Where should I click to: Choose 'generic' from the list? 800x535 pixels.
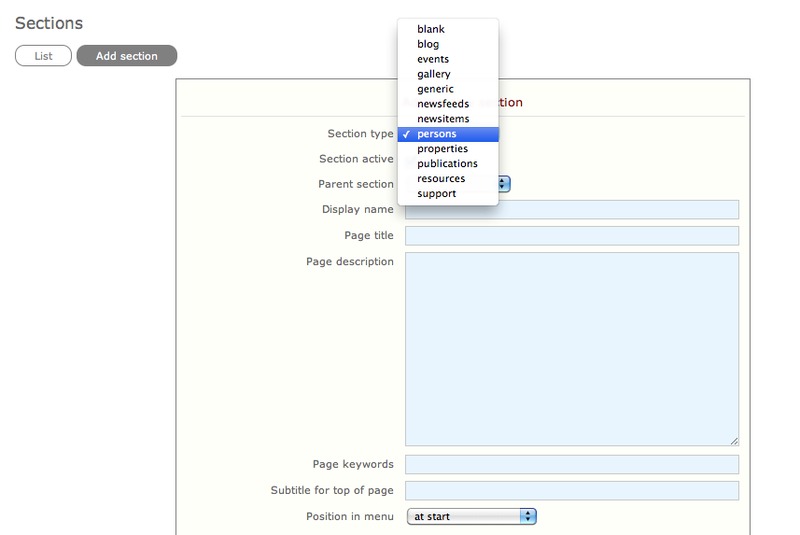click(x=435, y=89)
